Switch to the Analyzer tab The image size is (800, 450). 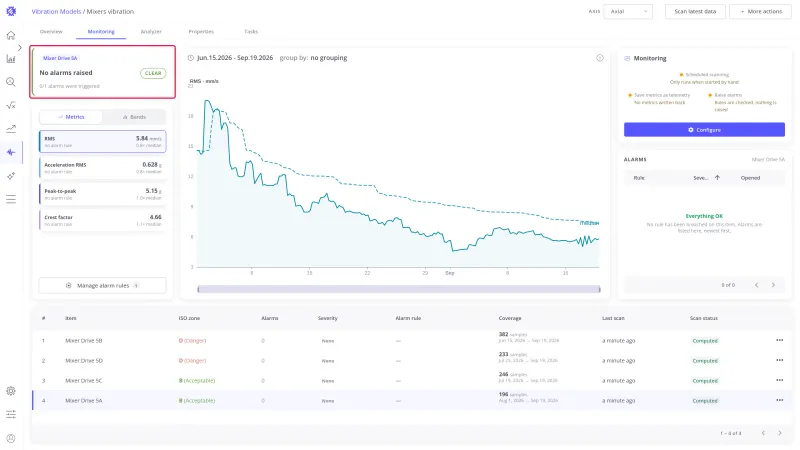coord(151,32)
